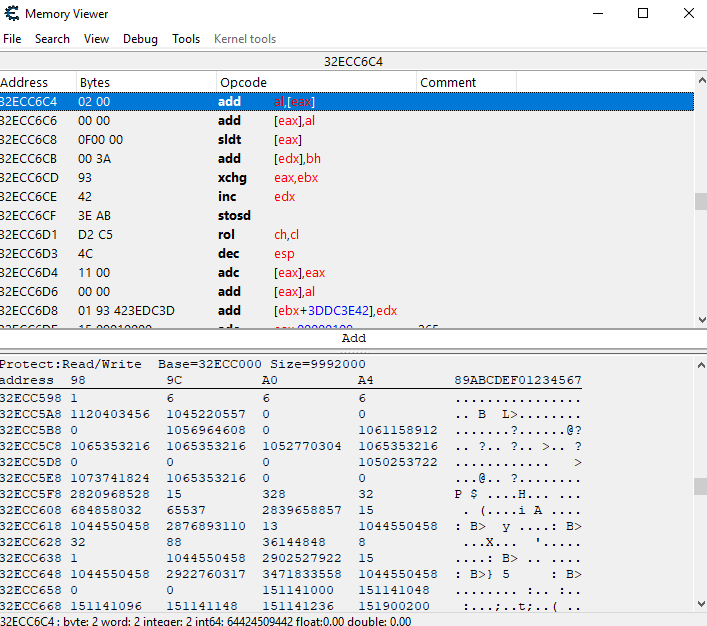
Task: Select the add [ebx+3DDC3E42],edx row
Action: (x=347, y=310)
